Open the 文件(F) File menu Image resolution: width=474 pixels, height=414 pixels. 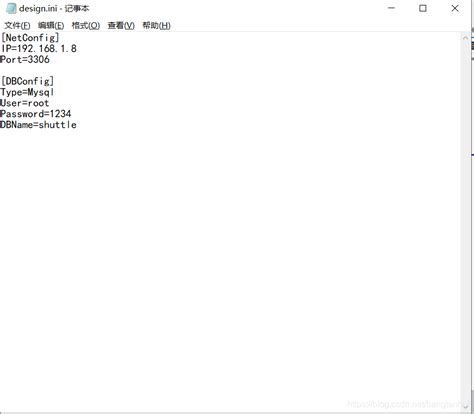tap(17, 26)
